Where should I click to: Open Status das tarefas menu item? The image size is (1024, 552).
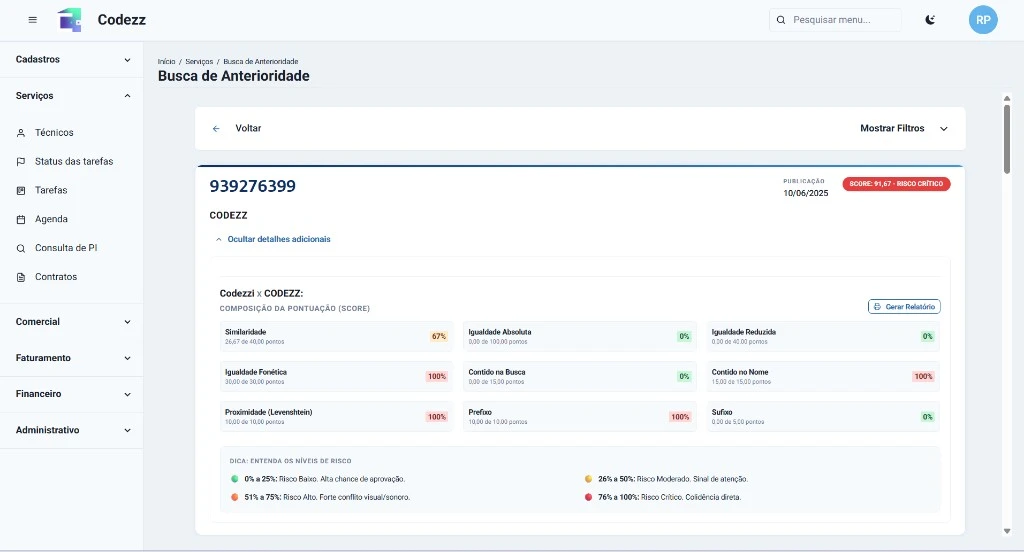tap(72, 161)
